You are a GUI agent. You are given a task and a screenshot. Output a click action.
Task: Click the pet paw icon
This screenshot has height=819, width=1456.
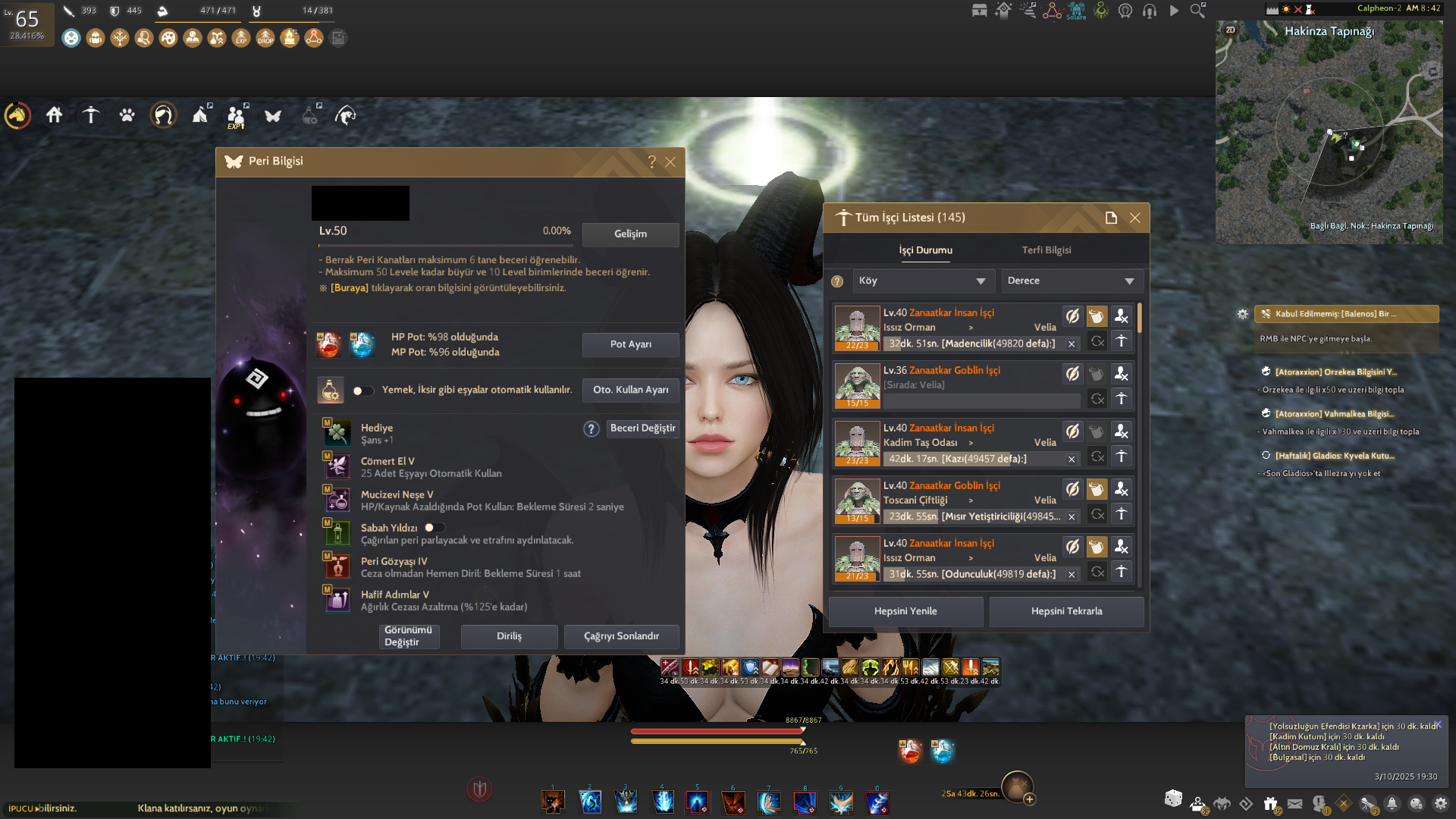coord(127,115)
